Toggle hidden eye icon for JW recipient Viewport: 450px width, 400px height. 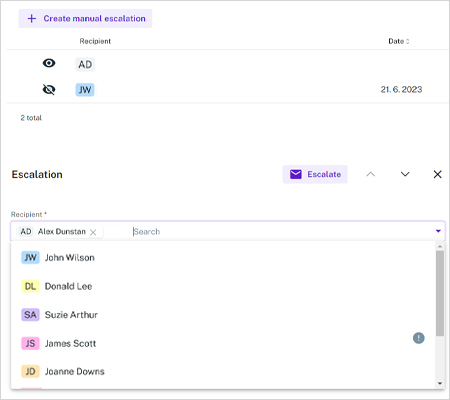pyautogui.click(x=49, y=90)
